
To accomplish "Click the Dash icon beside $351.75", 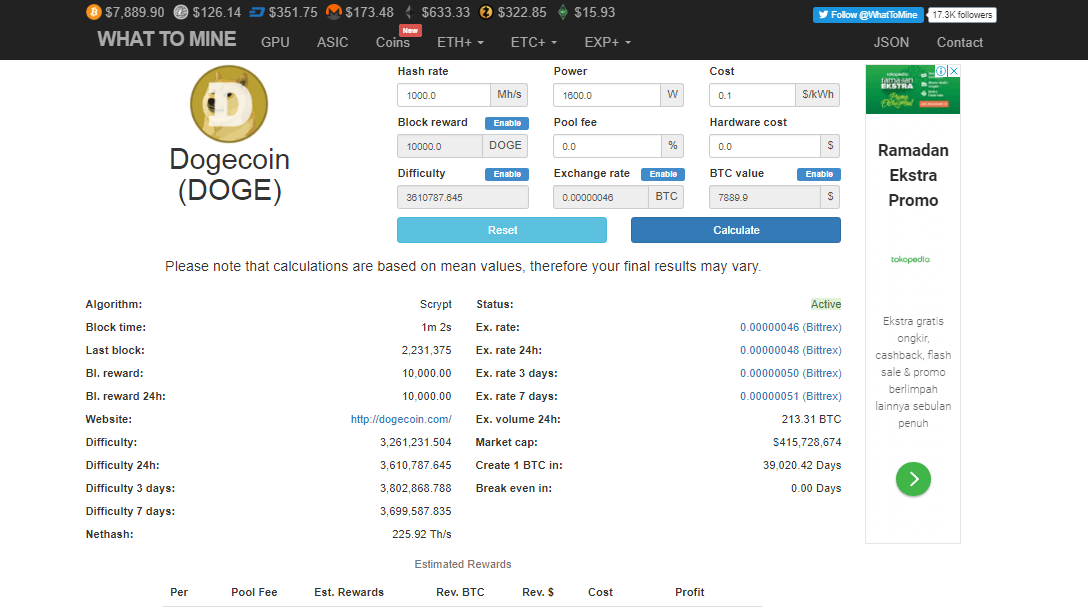I will [257, 12].
